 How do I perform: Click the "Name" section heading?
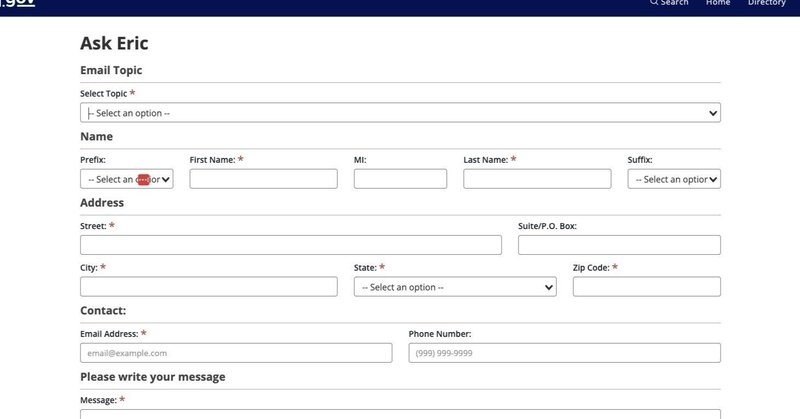point(96,137)
